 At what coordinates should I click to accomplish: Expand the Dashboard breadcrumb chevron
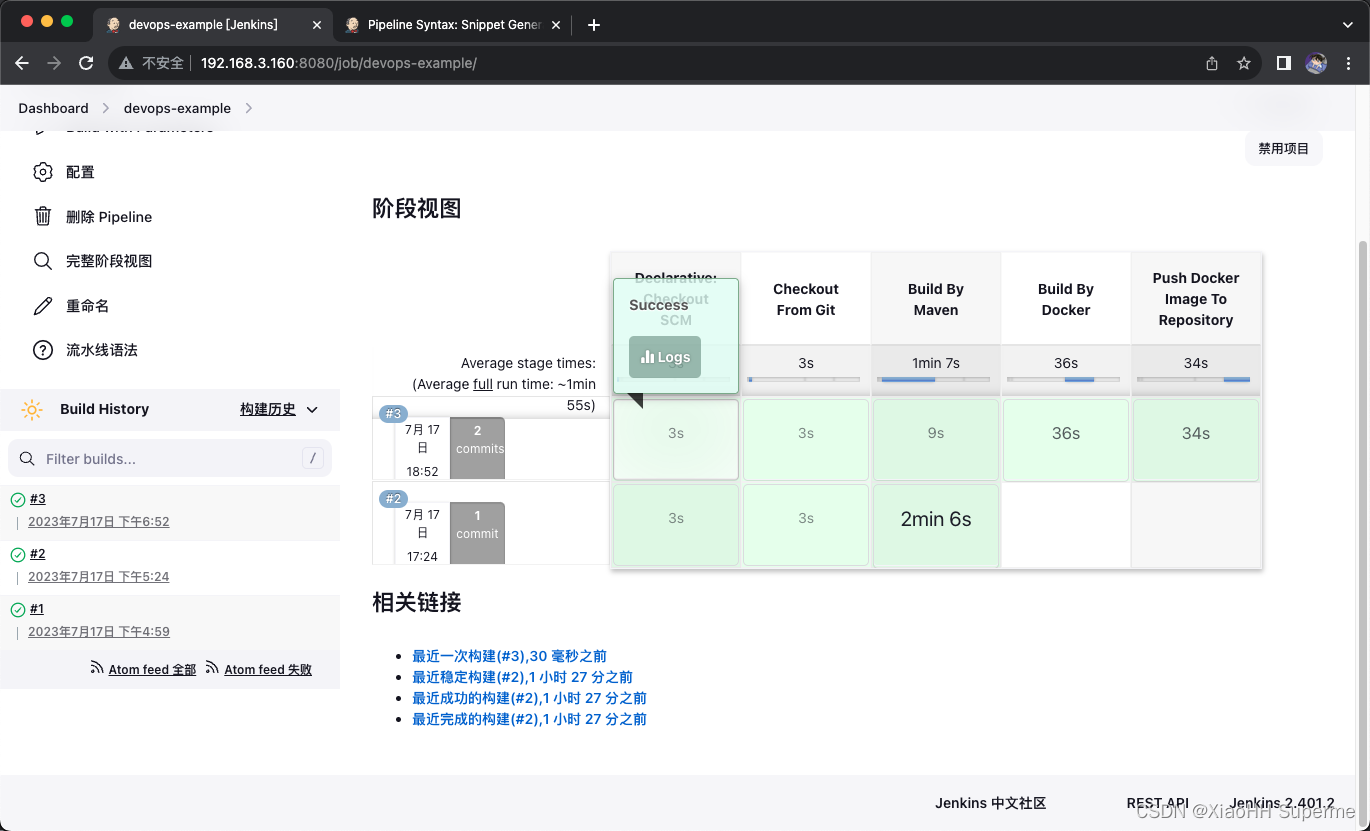coord(106,108)
